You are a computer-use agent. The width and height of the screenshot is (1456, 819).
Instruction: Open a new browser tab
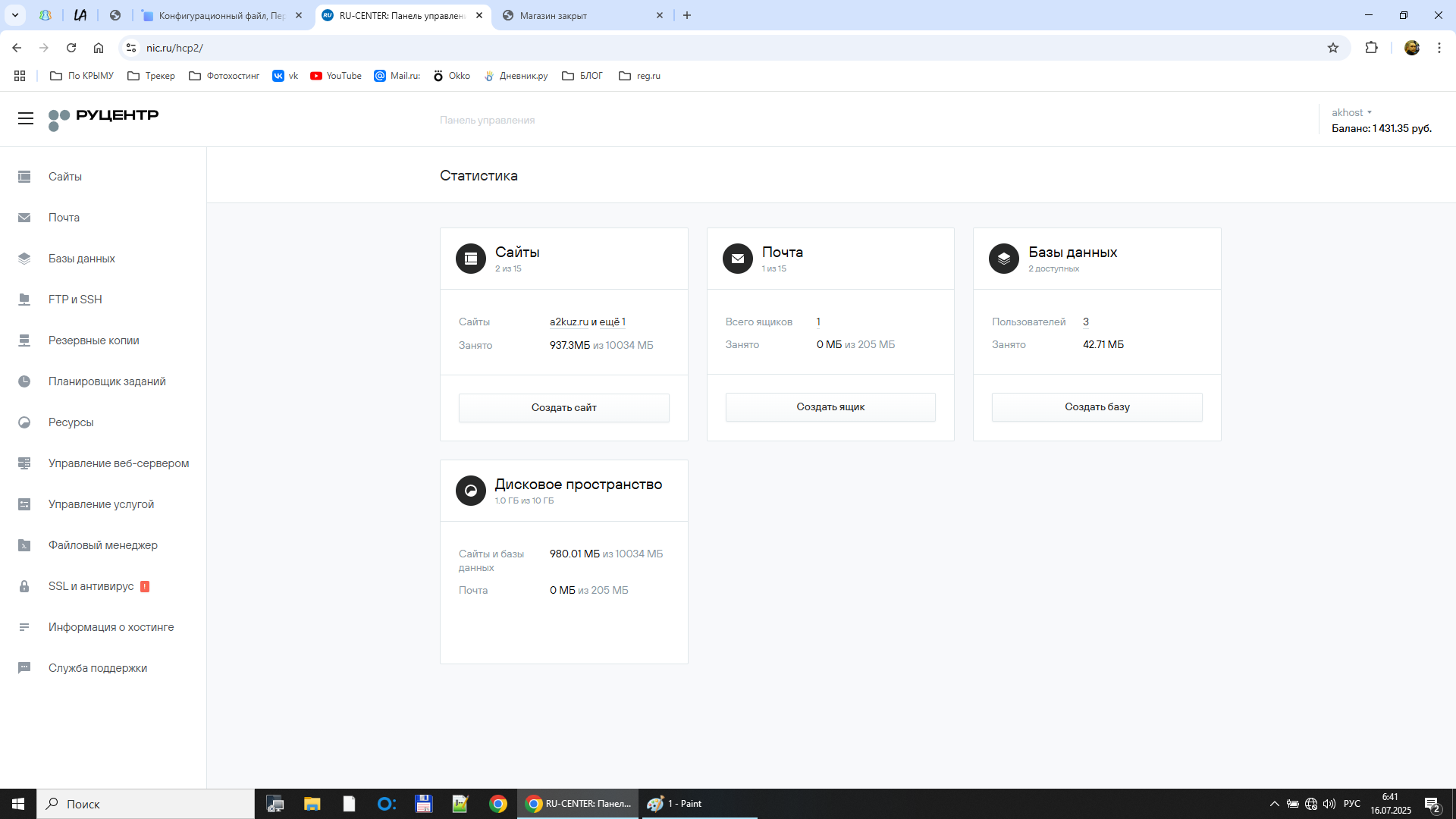(x=687, y=15)
